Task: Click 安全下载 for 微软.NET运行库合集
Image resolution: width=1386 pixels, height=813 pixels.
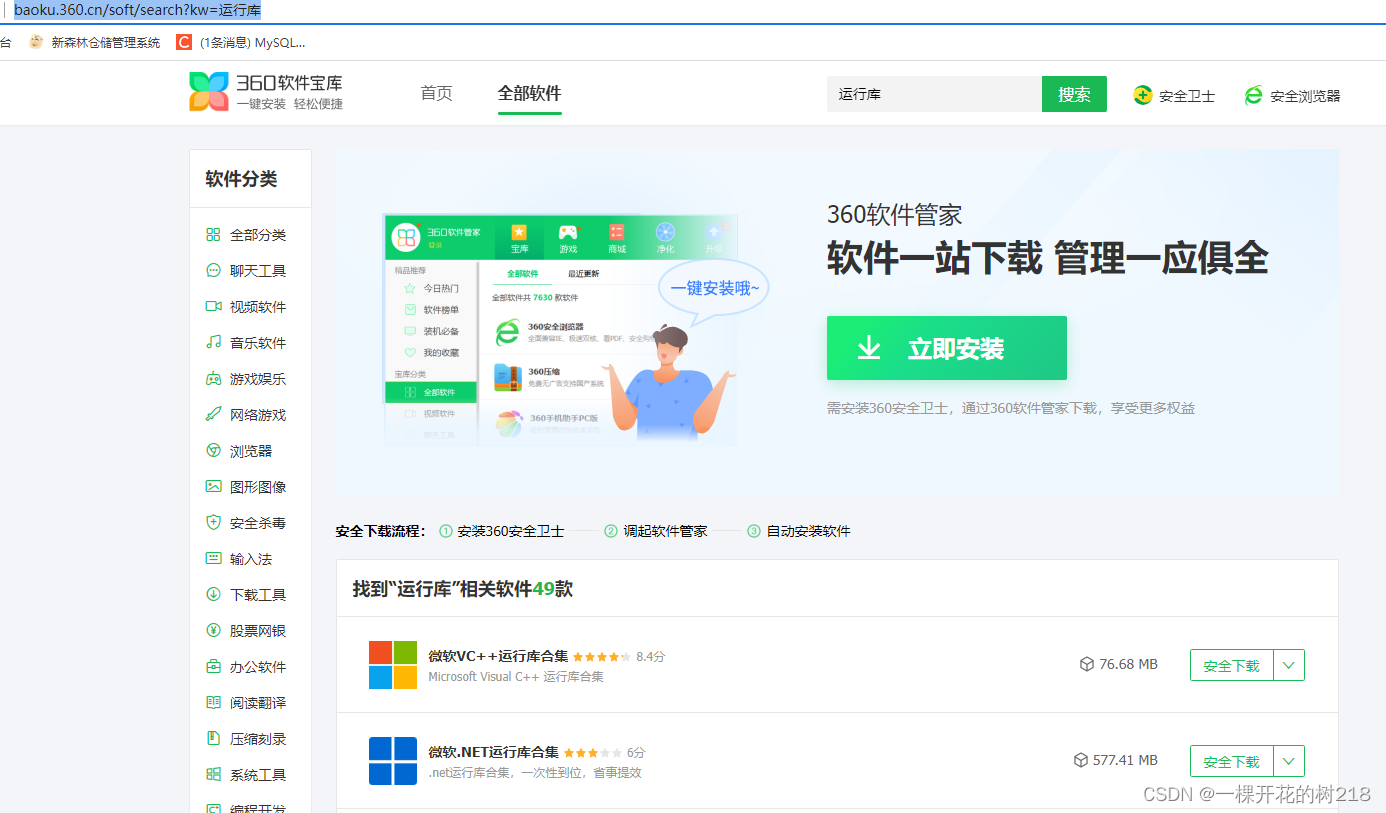Action: pyautogui.click(x=1232, y=761)
